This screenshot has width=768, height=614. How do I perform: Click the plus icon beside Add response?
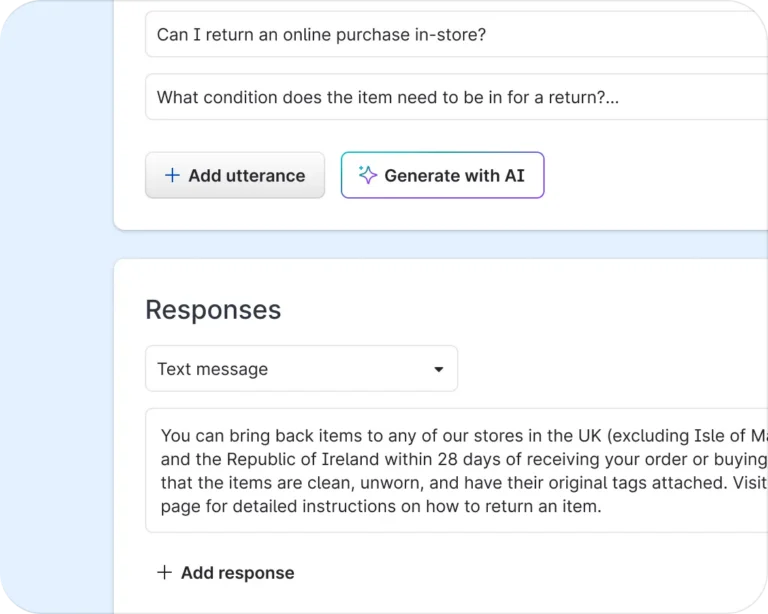[x=165, y=572]
